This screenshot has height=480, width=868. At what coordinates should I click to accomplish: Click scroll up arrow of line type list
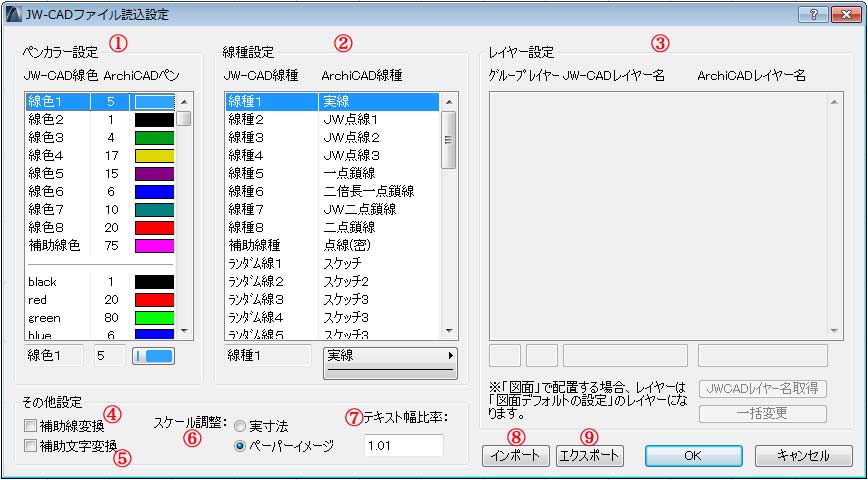pos(449,102)
